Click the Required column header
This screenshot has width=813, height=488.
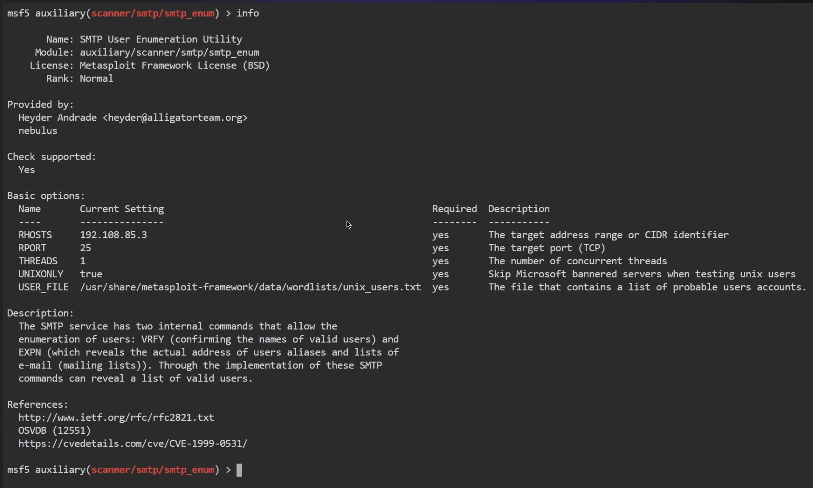point(454,209)
